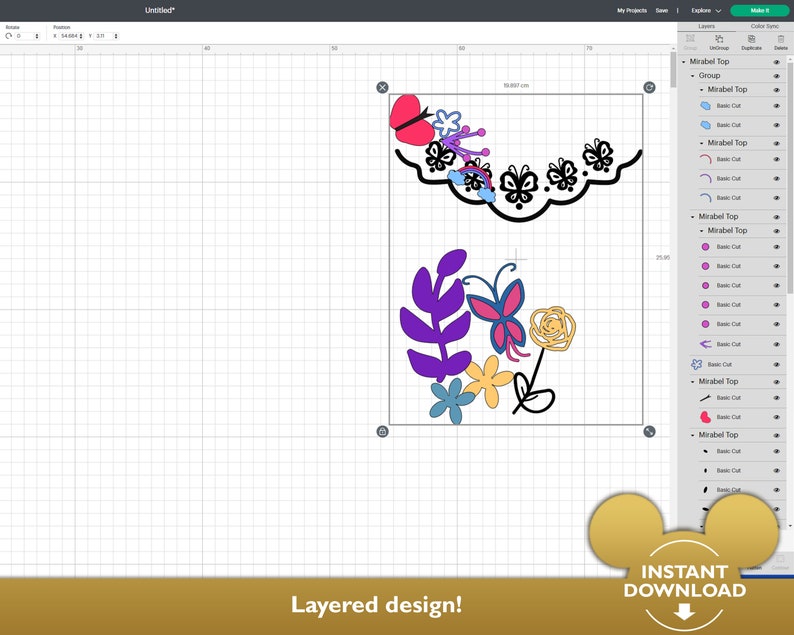Click the rotate arrow icon beside Rotate field
The image size is (794, 635).
pos(9,36)
